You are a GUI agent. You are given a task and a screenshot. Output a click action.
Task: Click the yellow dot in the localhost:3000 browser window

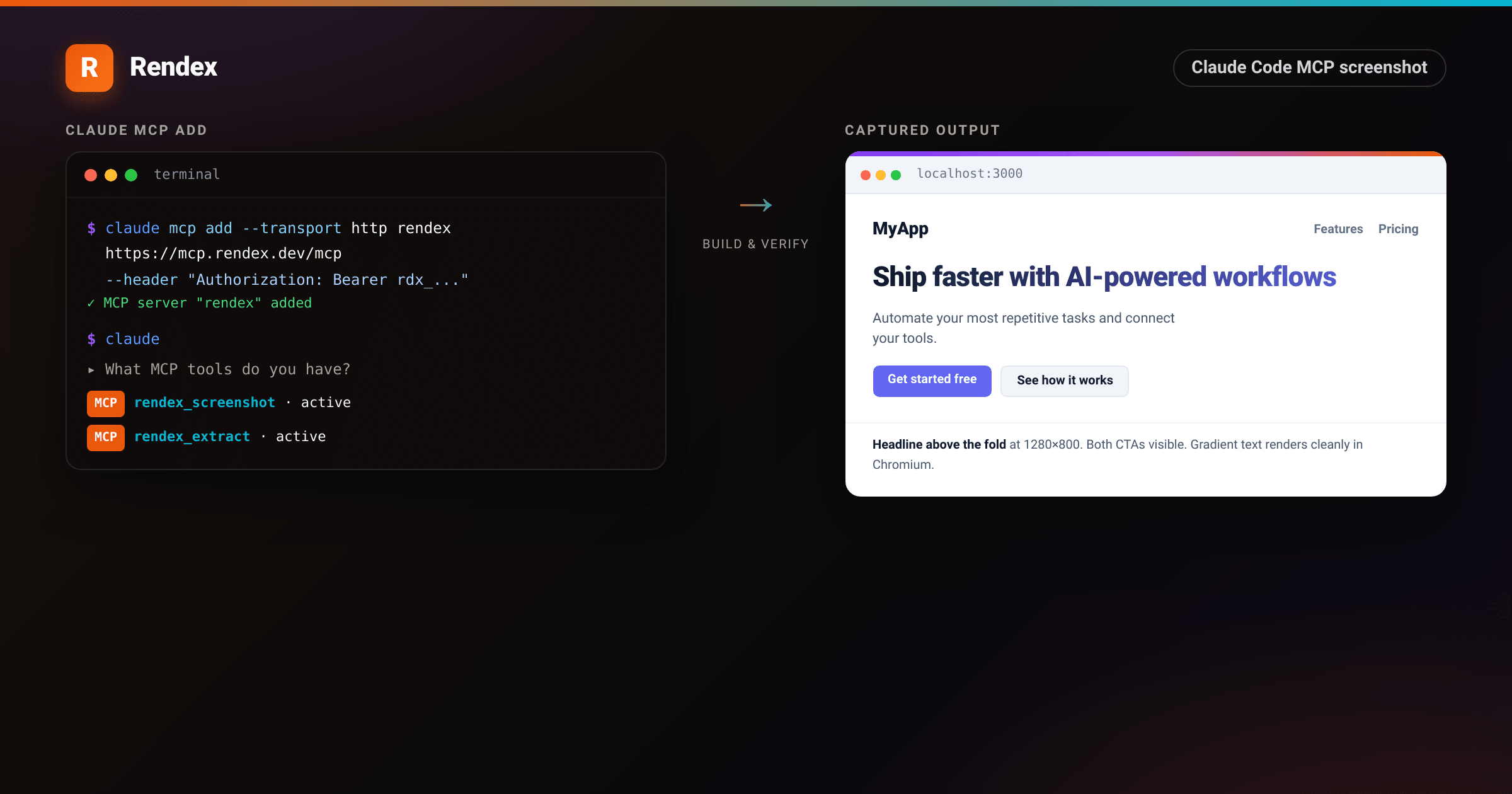(881, 175)
